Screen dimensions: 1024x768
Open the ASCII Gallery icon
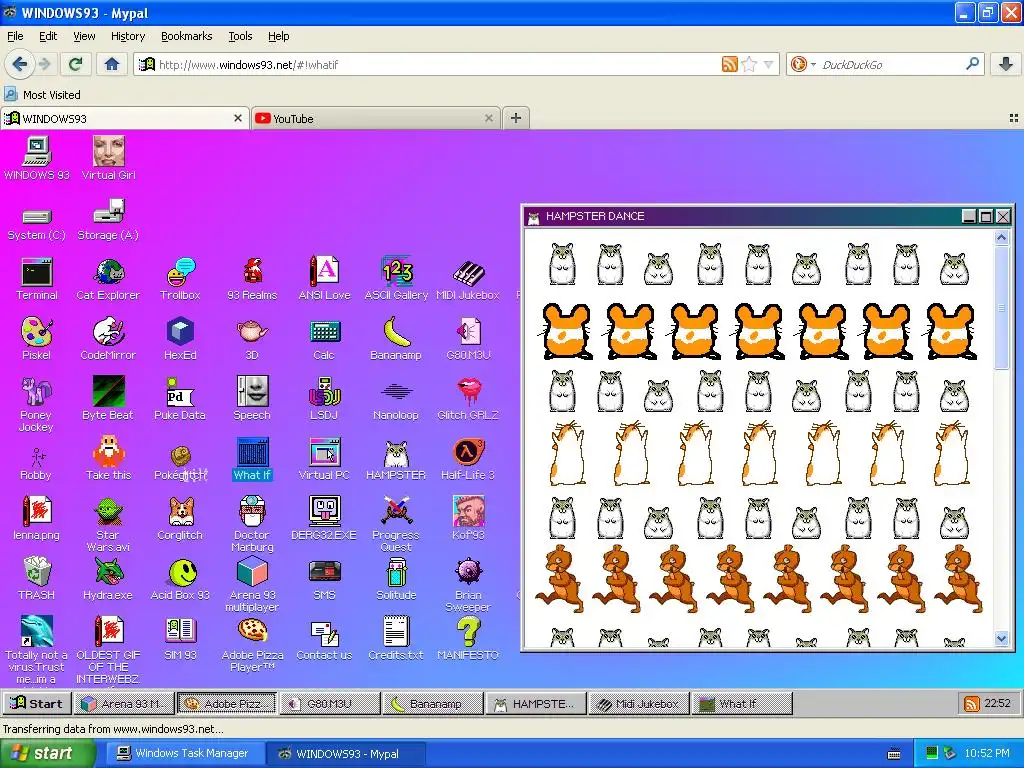click(396, 279)
